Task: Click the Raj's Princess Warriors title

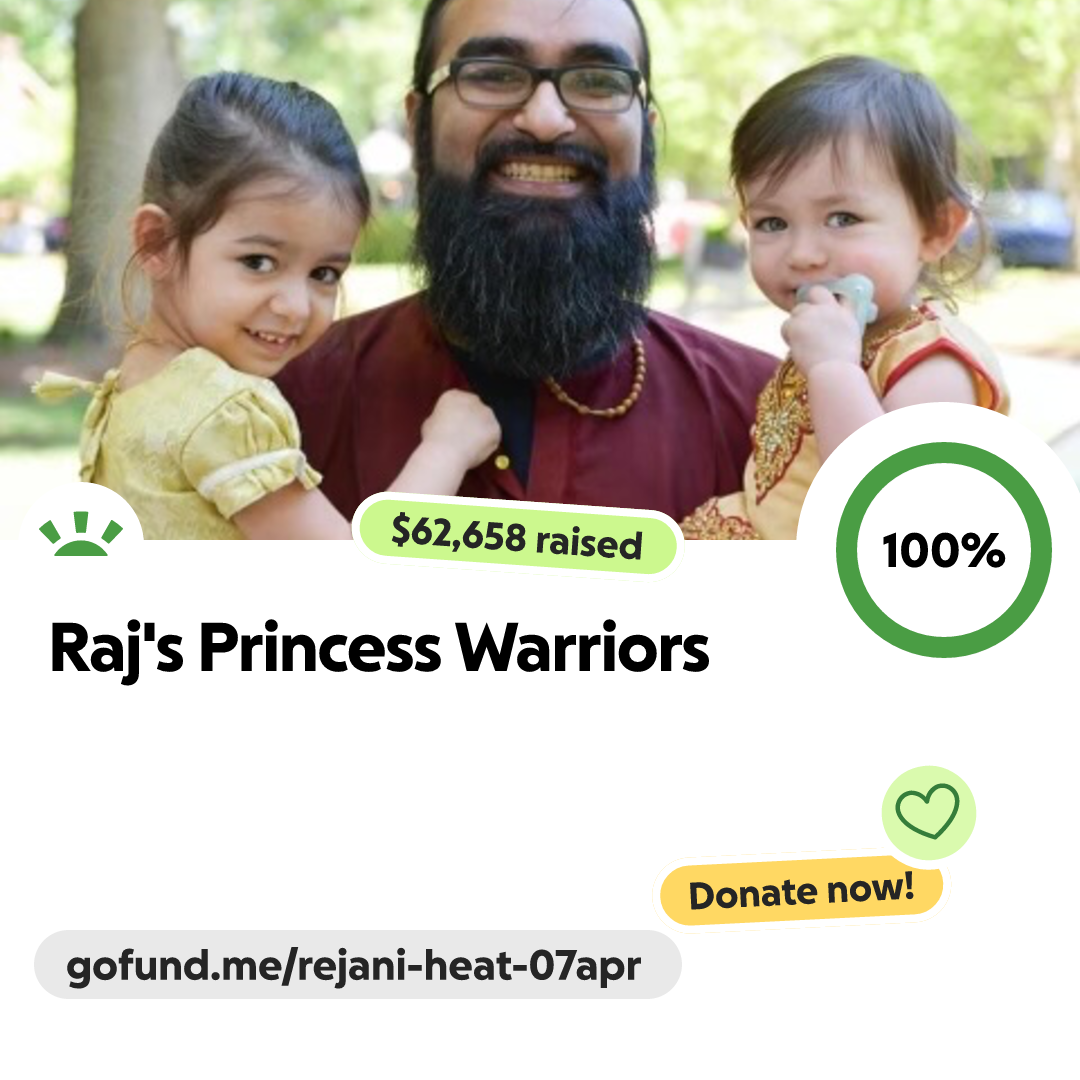Action: tap(380, 648)
